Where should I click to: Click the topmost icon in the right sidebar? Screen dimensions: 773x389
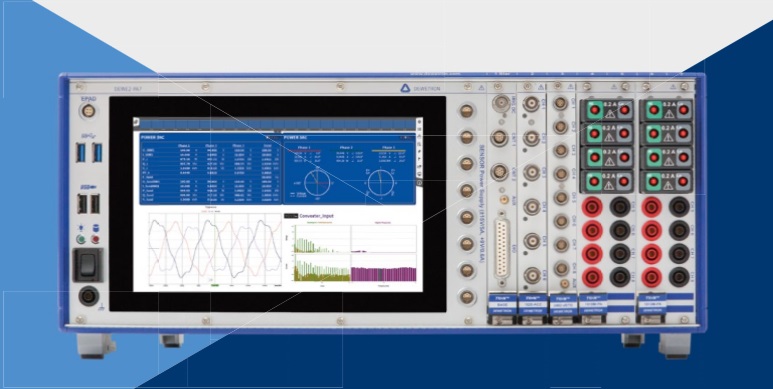pyautogui.click(x=419, y=121)
